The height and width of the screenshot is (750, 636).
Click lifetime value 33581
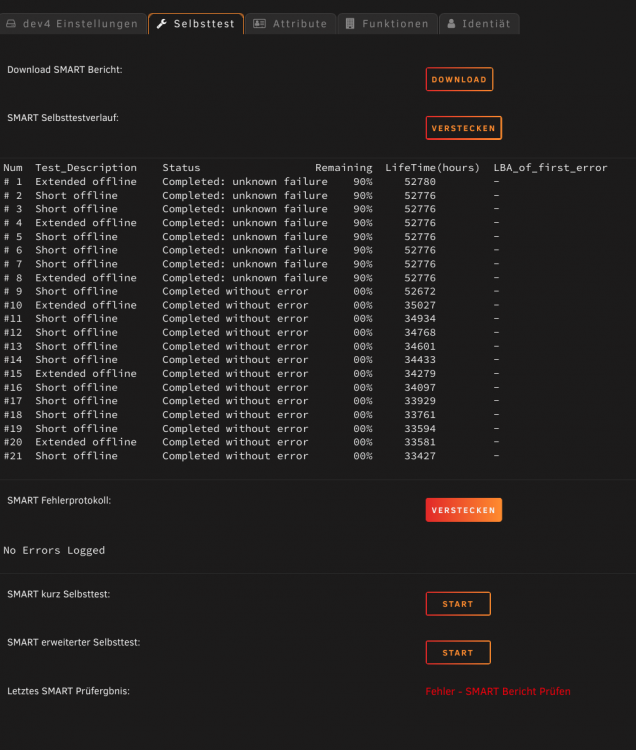[x=420, y=442]
